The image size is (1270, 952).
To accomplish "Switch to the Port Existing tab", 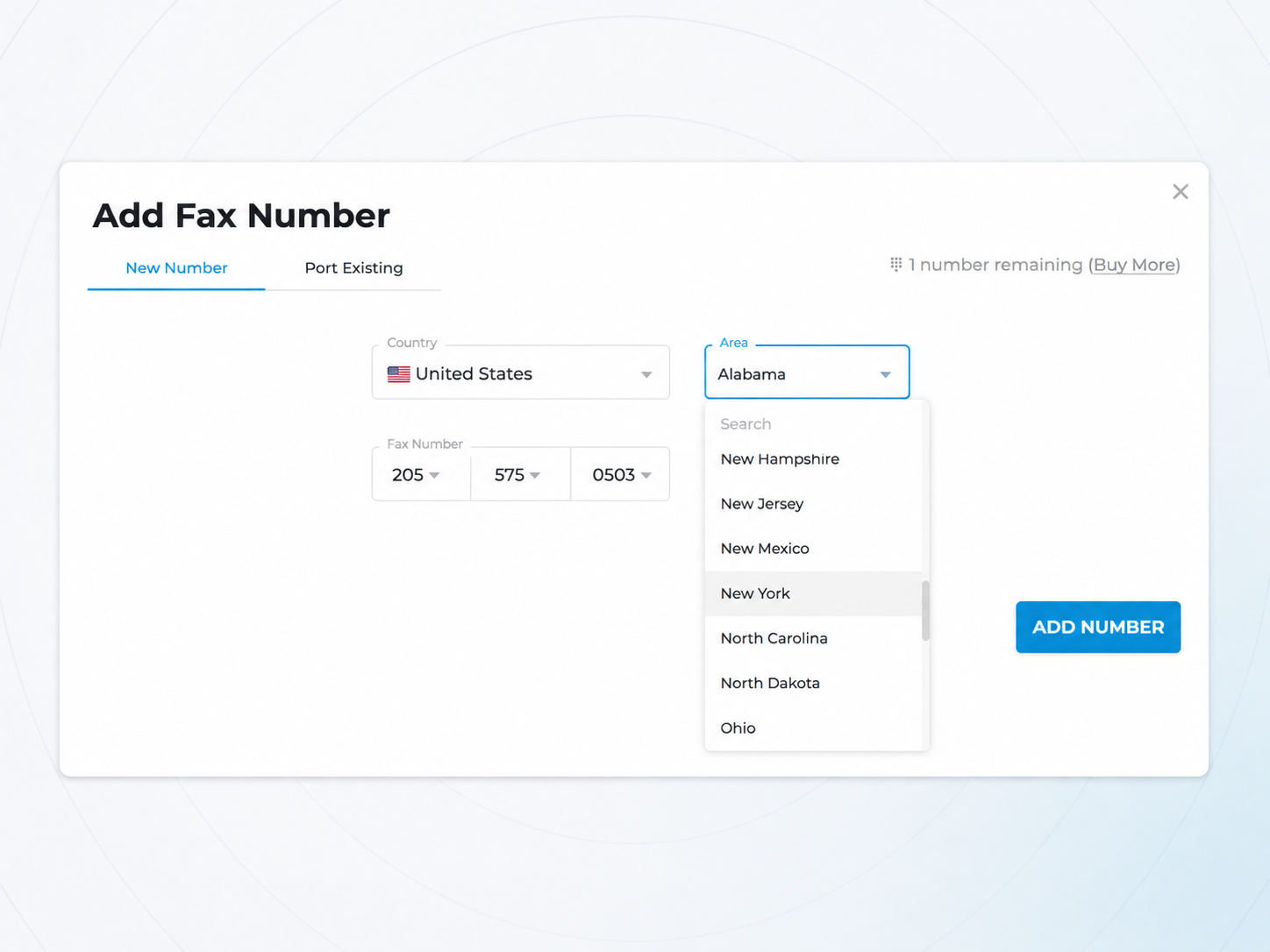I will coord(353,268).
